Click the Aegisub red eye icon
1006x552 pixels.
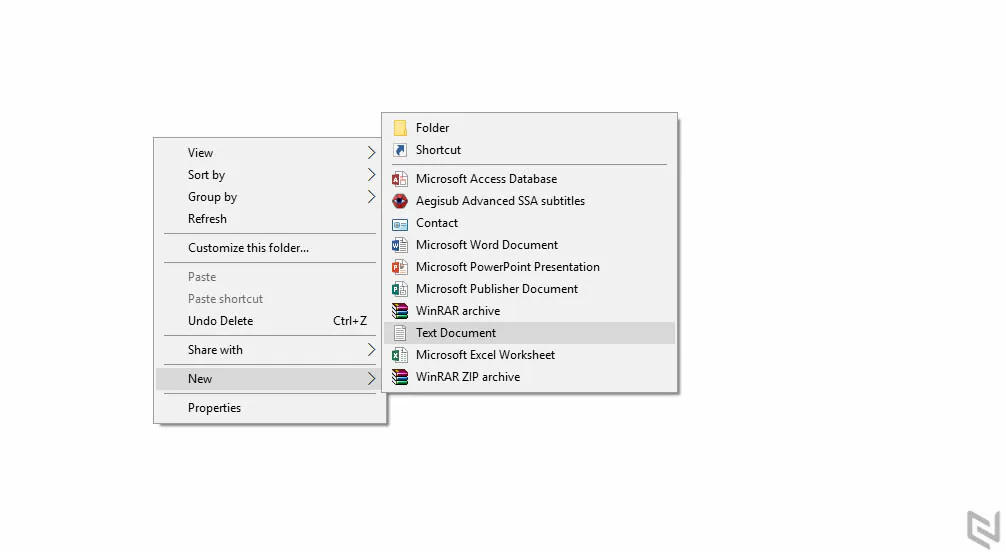400,201
